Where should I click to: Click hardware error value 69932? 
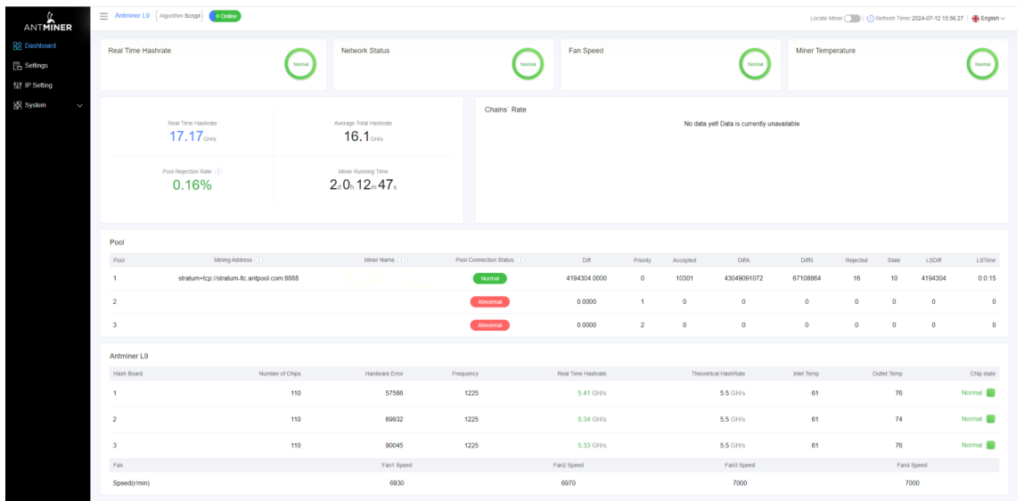coord(394,419)
